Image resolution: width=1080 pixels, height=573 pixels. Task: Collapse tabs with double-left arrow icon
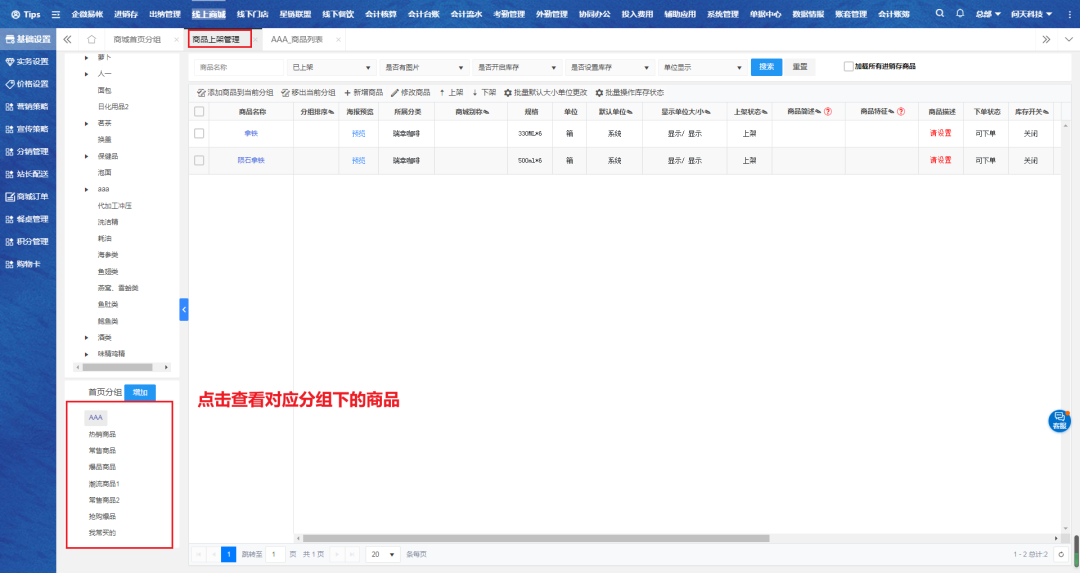(x=67, y=39)
